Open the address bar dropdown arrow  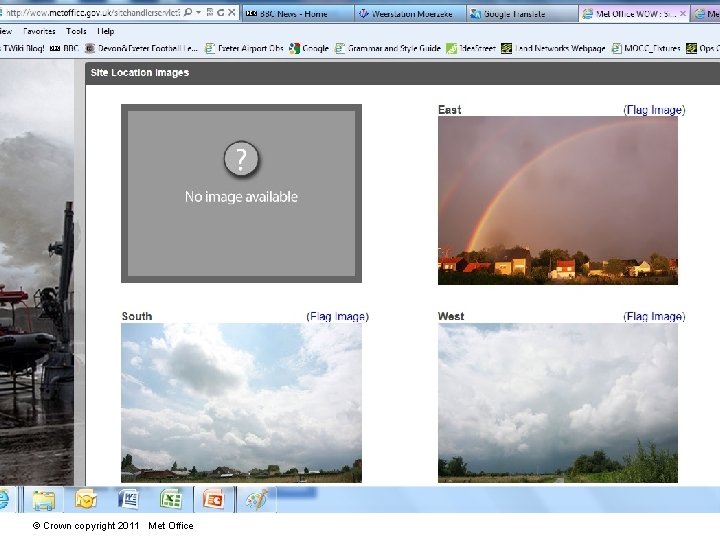198,12
